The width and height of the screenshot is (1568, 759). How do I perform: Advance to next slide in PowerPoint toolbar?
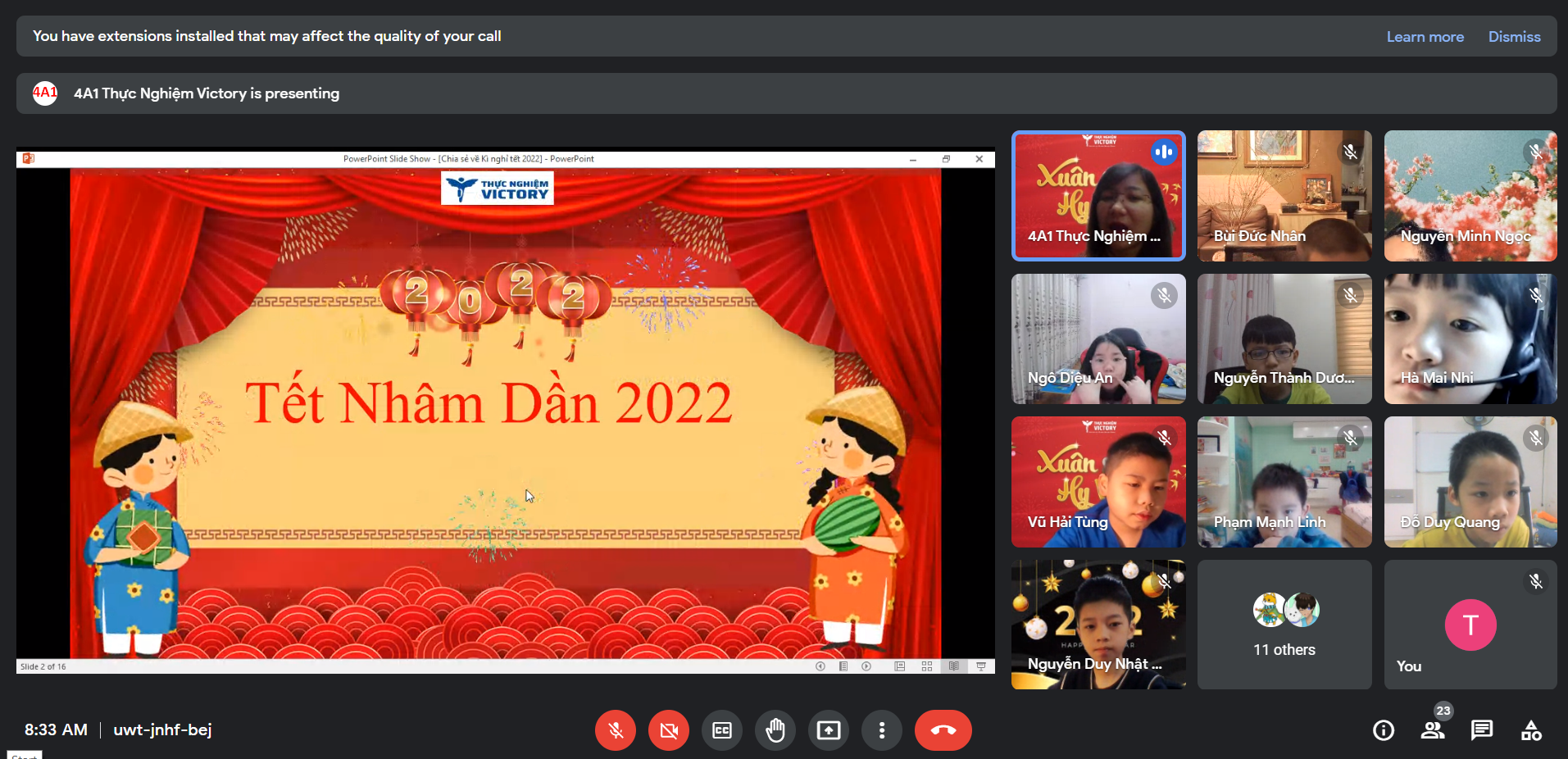click(x=866, y=666)
